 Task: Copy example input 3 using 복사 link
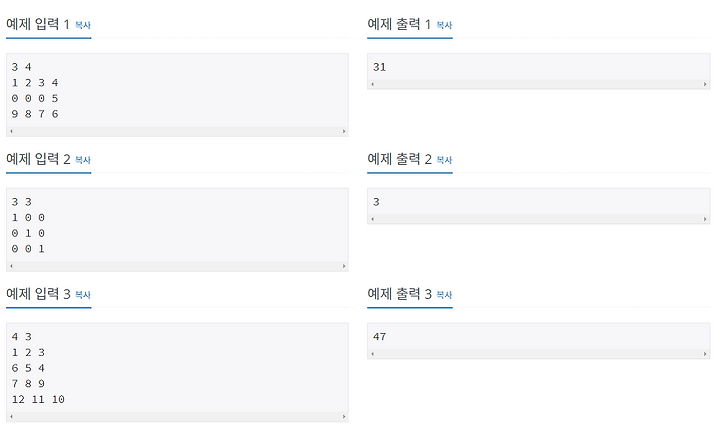point(83,295)
